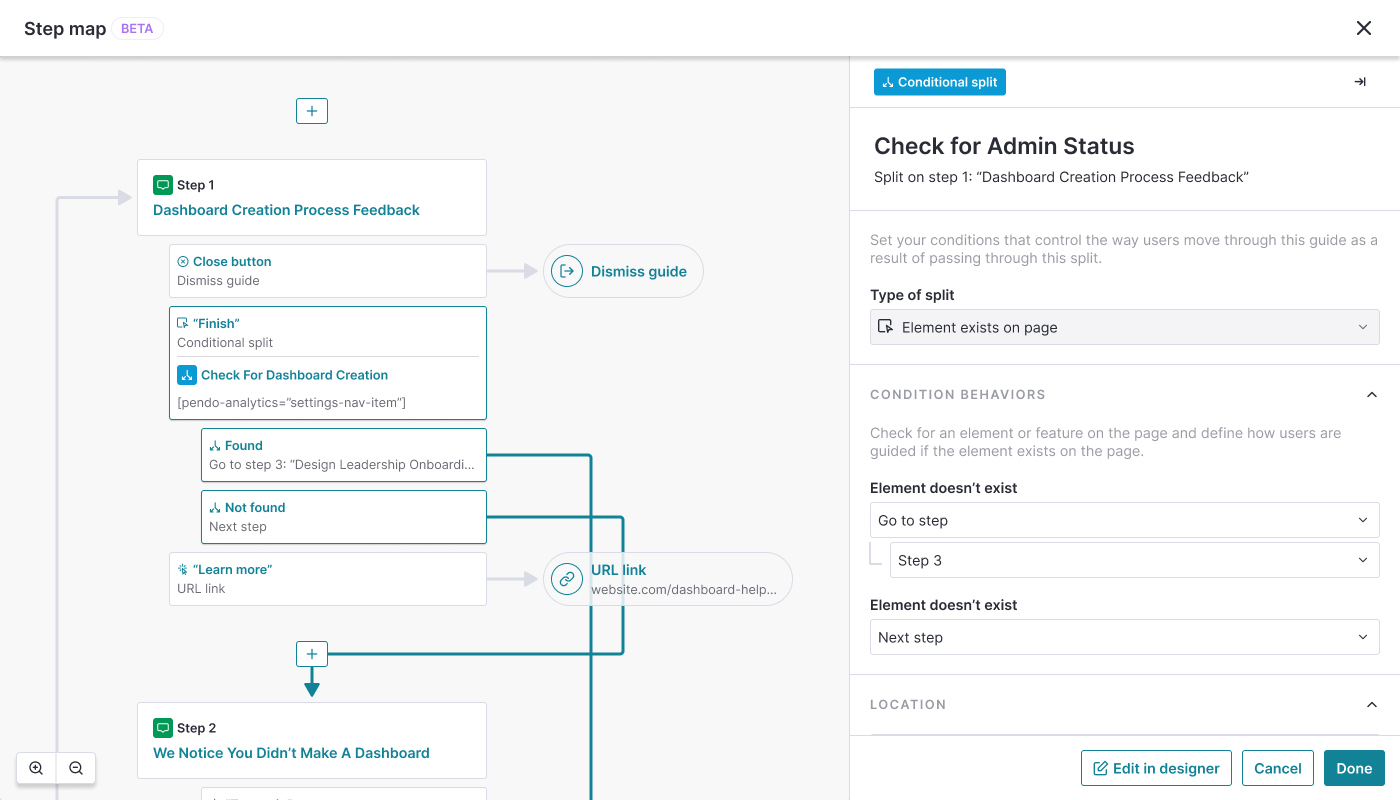Click the Step 1 chat bubble icon
Image resolution: width=1400 pixels, height=800 pixels.
[x=162, y=185]
